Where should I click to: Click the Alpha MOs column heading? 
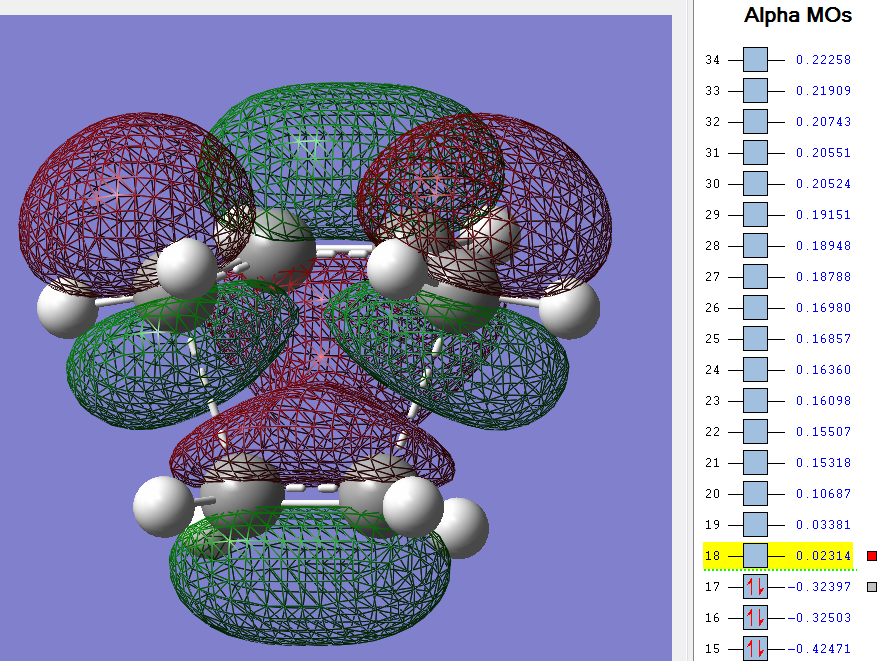tap(798, 15)
